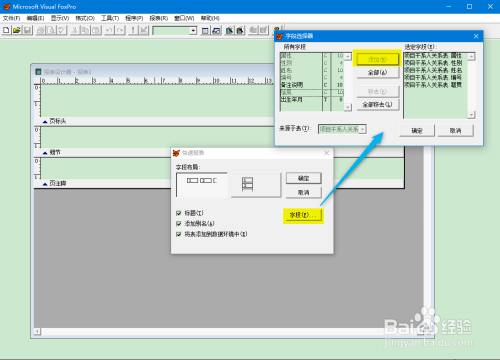
Task: Click the Save toolbar icon
Action: 27,30
